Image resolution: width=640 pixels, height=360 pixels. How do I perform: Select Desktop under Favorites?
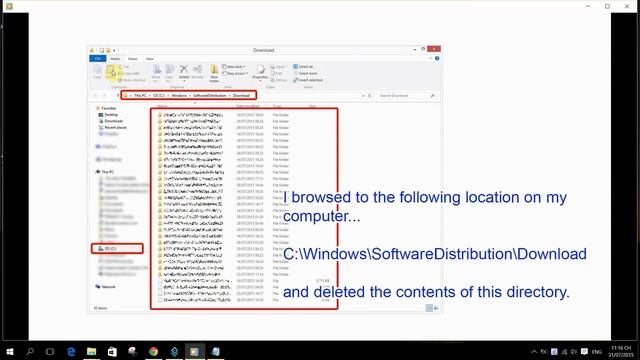click(x=109, y=115)
